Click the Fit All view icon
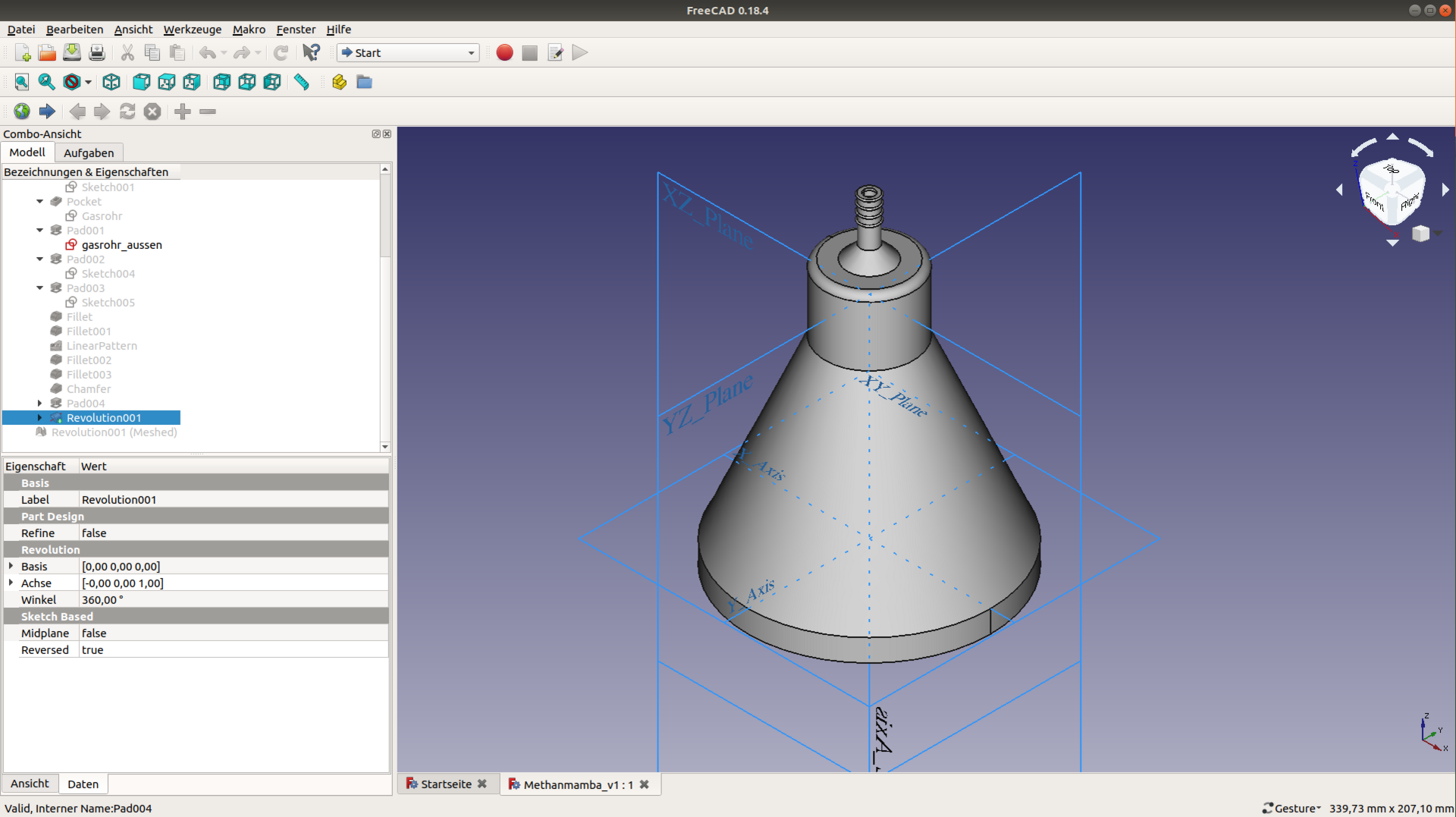Image resolution: width=1456 pixels, height=817 pixels. [21, 82]
